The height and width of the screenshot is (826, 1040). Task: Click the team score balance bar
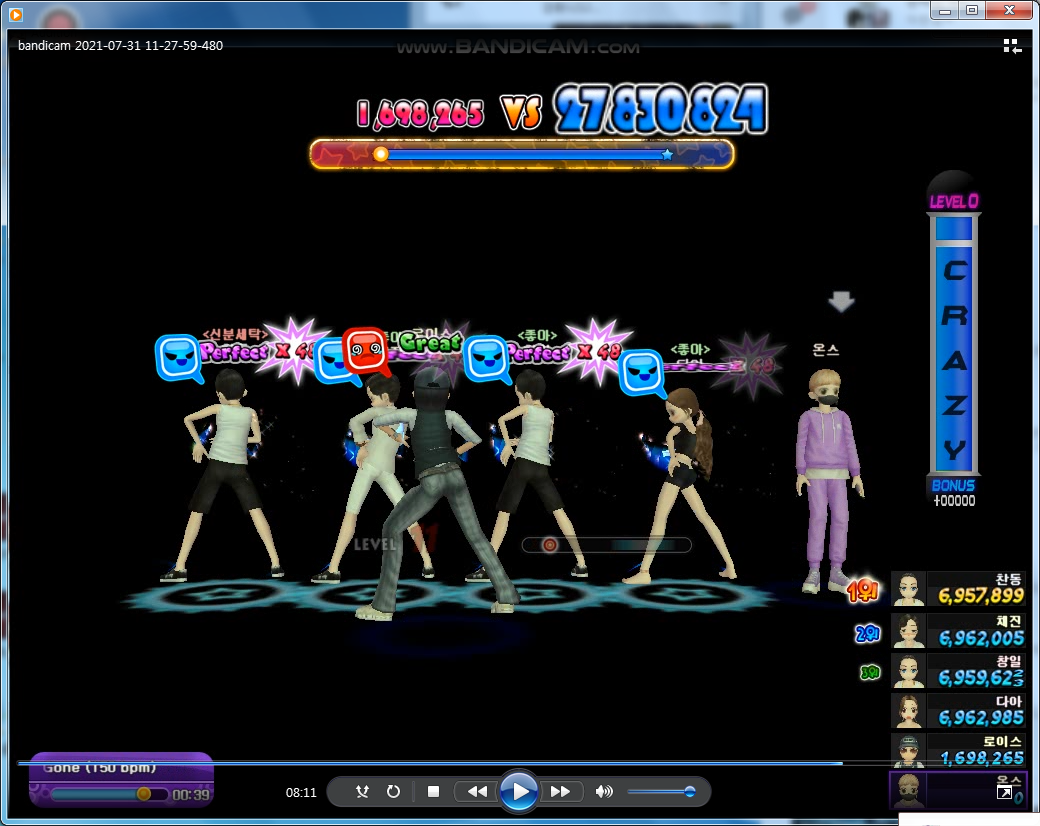click(522, 155)
